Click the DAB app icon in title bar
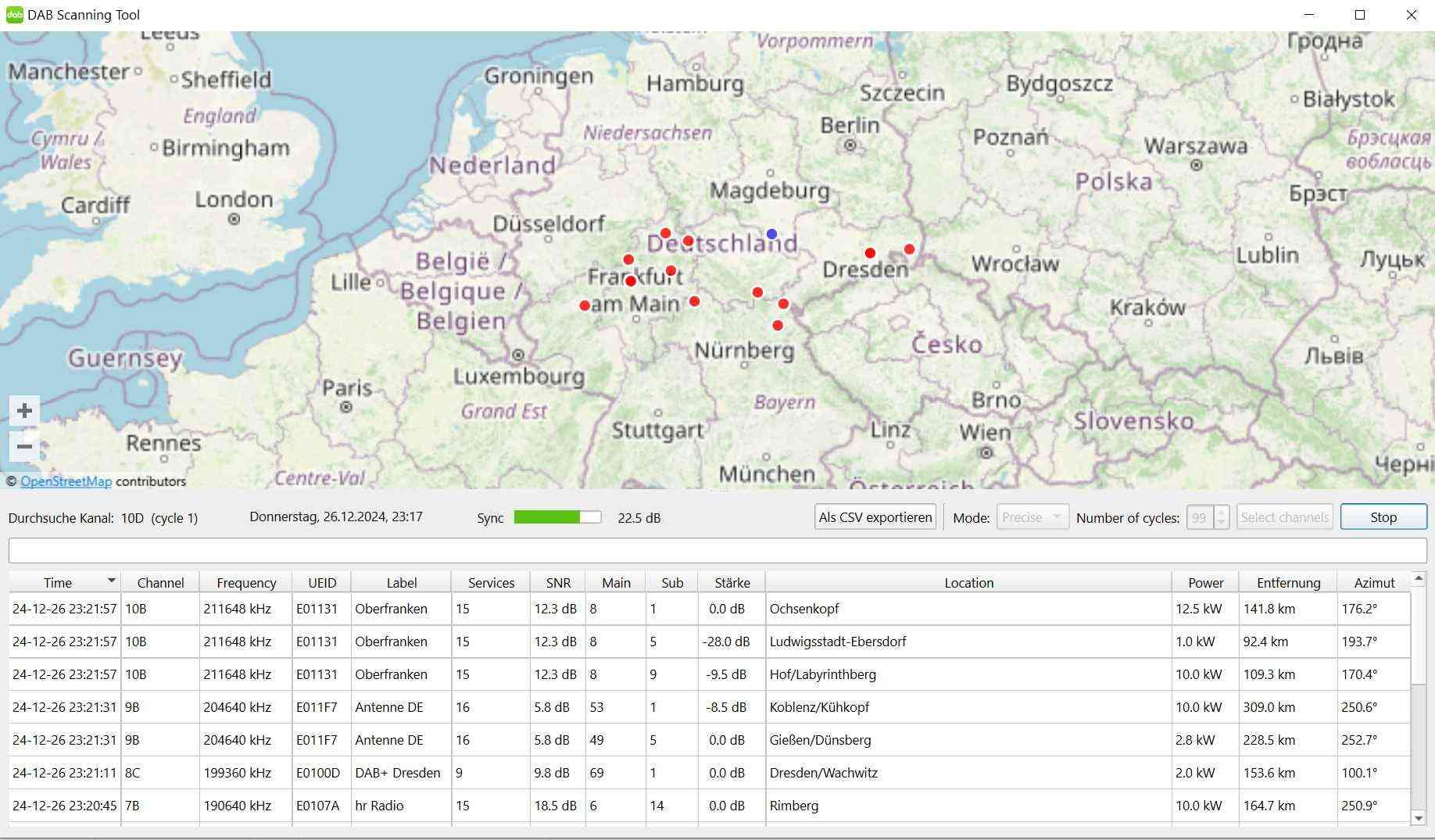 pos(14,15)
